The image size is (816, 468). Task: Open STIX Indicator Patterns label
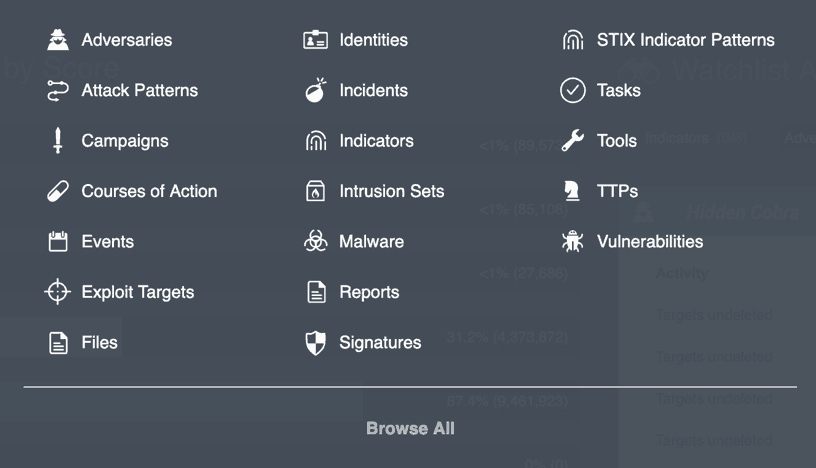tap(686, 40)
